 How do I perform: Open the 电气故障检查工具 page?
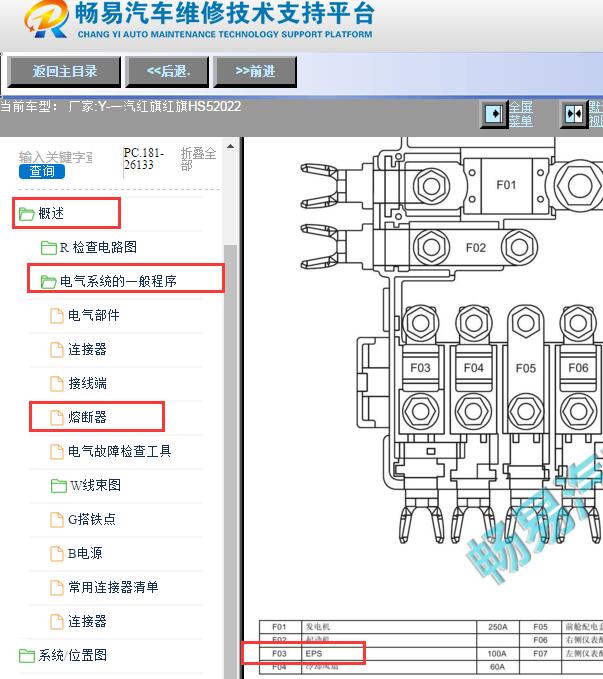120,451
